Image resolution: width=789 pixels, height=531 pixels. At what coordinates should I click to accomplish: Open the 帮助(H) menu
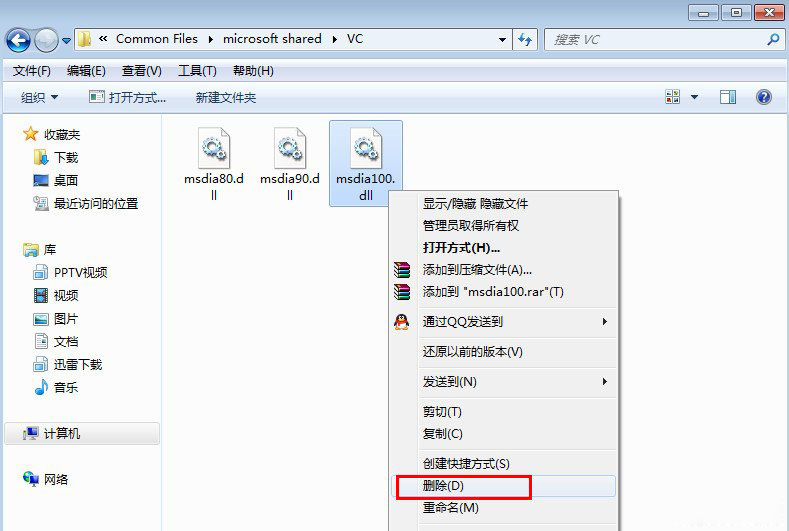(x=253, y=71)
